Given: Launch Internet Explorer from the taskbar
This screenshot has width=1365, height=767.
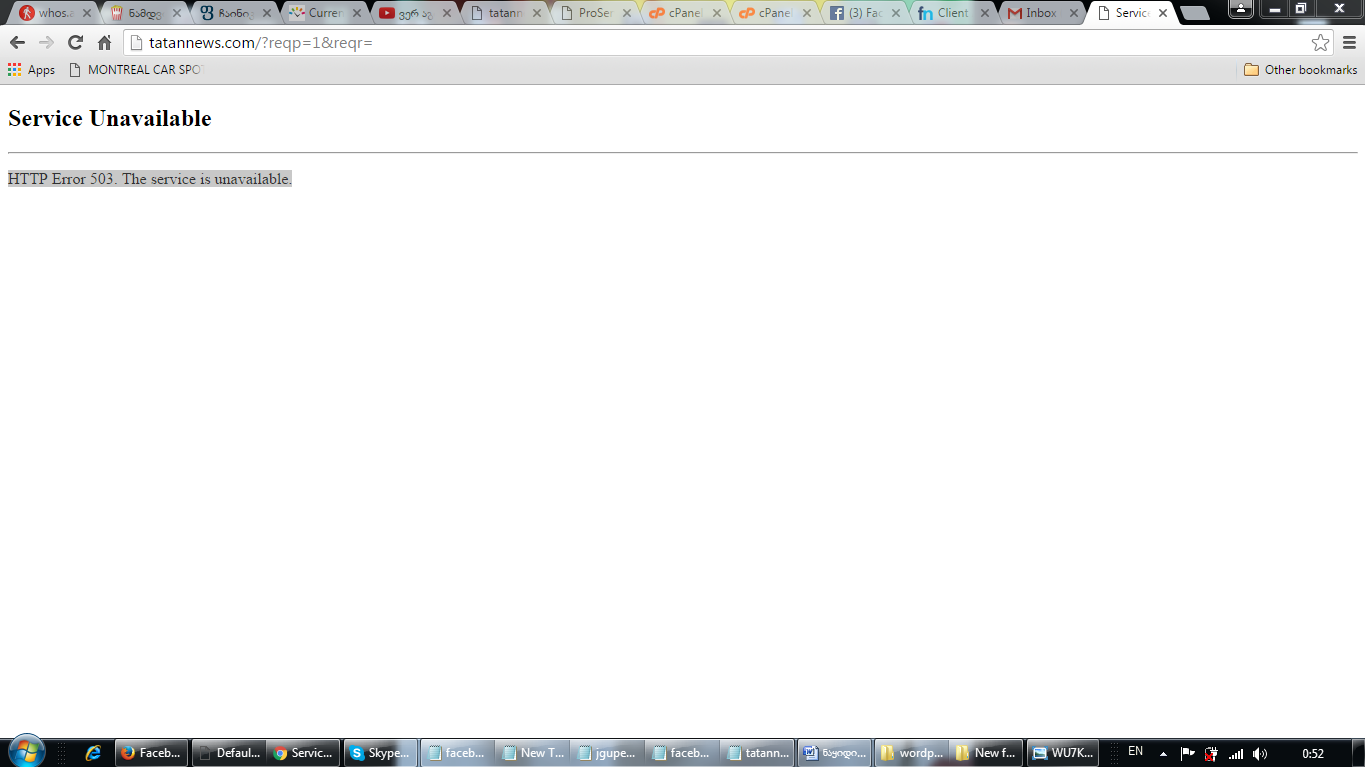Looking at the screenshot, I should tap(94, 753).
